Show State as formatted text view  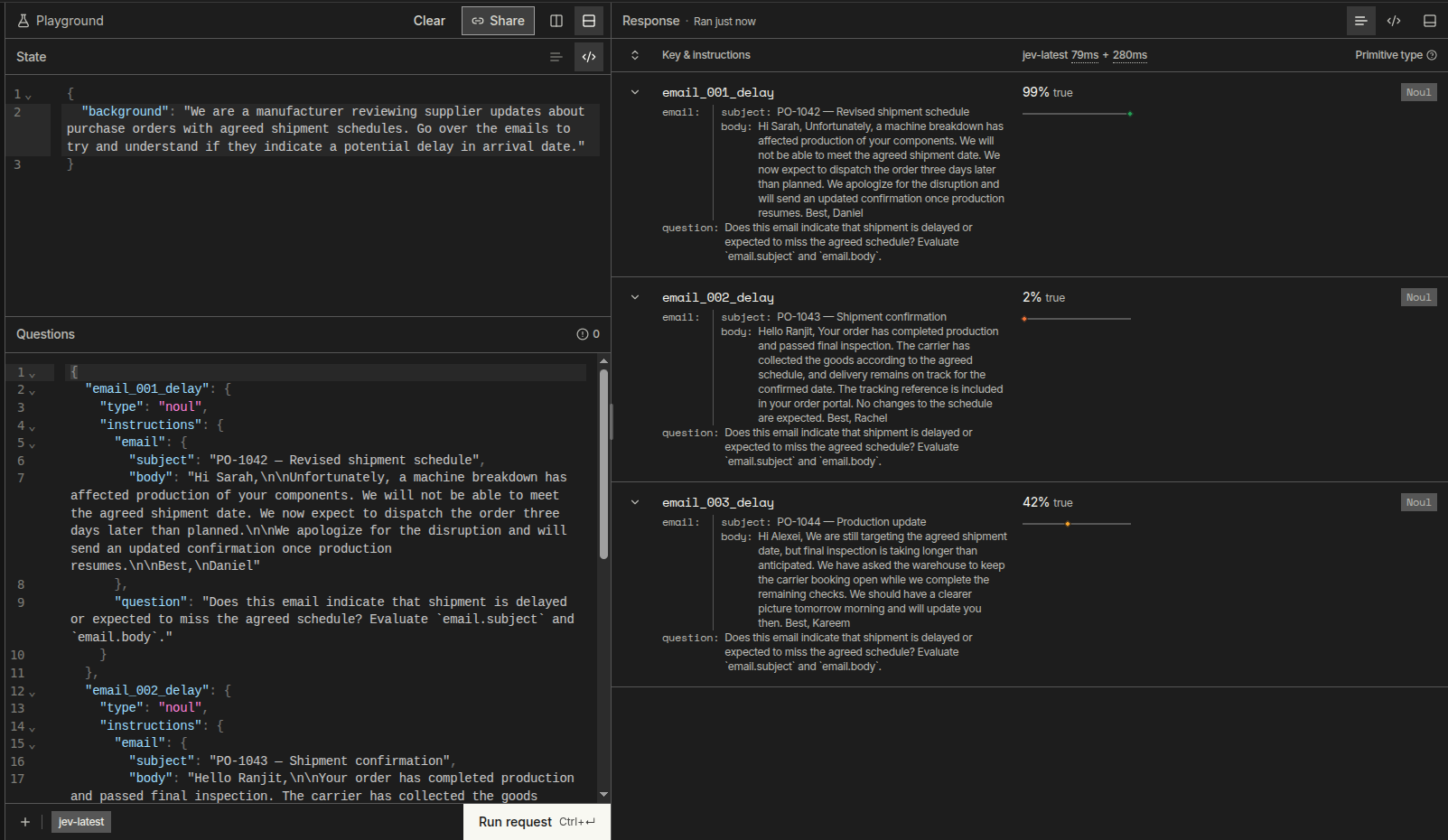[x=556, y=57]
